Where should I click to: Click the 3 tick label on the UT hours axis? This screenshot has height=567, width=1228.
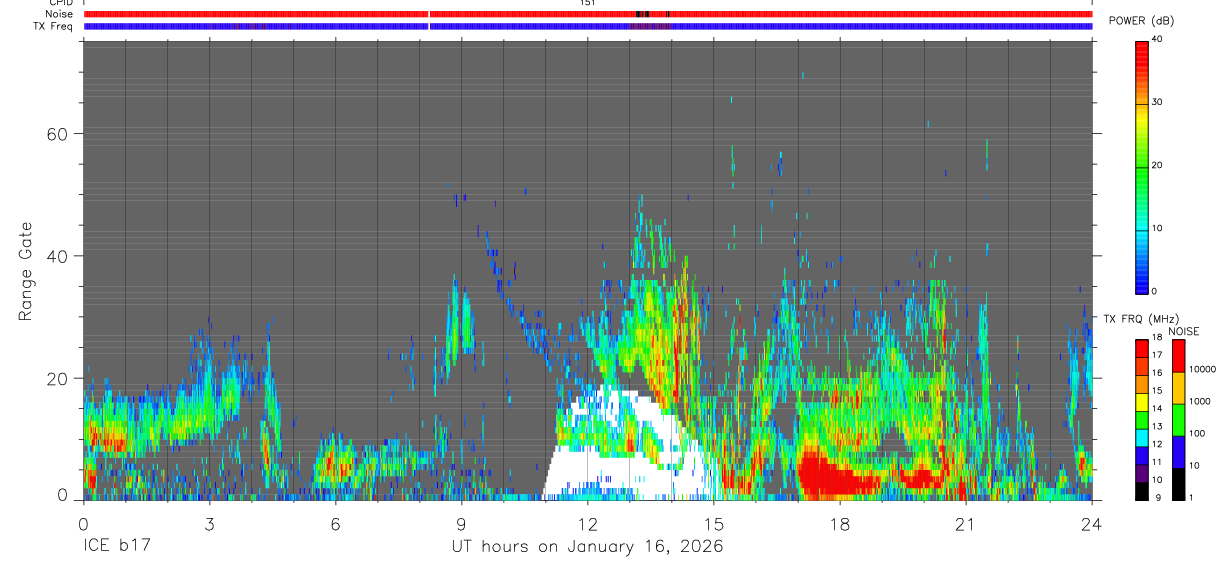point(209,523)
